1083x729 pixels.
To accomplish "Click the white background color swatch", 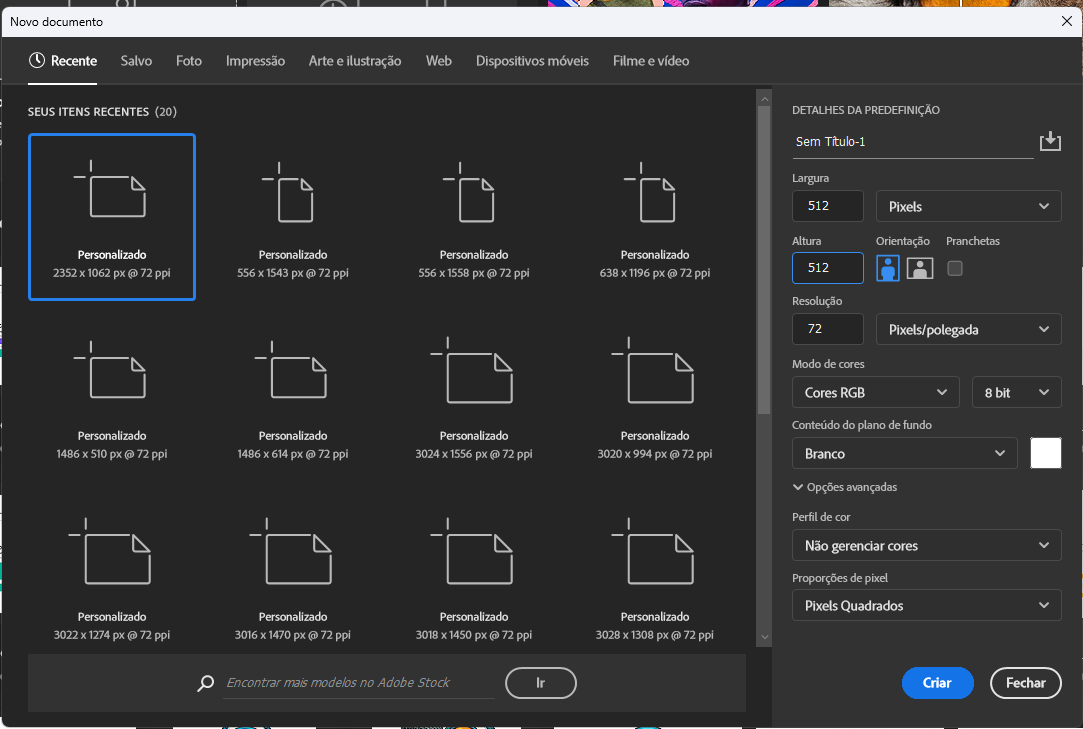I will click(x=1045, y=453).
